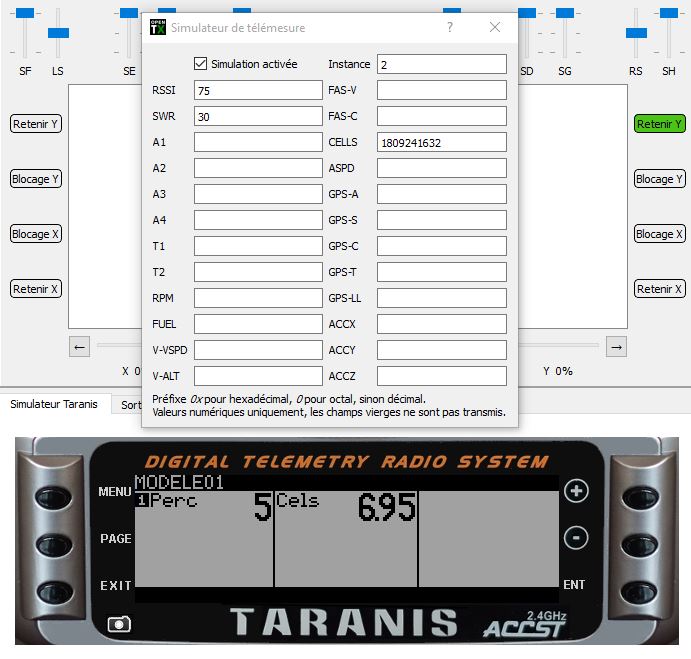Toggle Retenir X for the left stick
The image size is (691, 659).
tap(36, 289)
